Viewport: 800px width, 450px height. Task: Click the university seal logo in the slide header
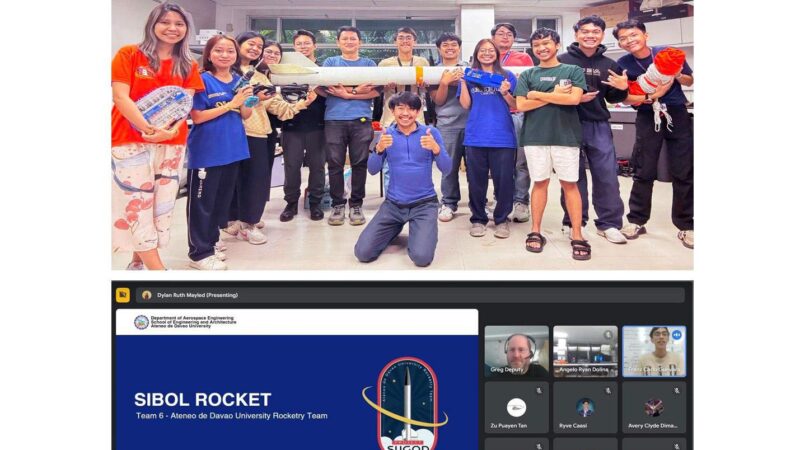tap(141, 322)
